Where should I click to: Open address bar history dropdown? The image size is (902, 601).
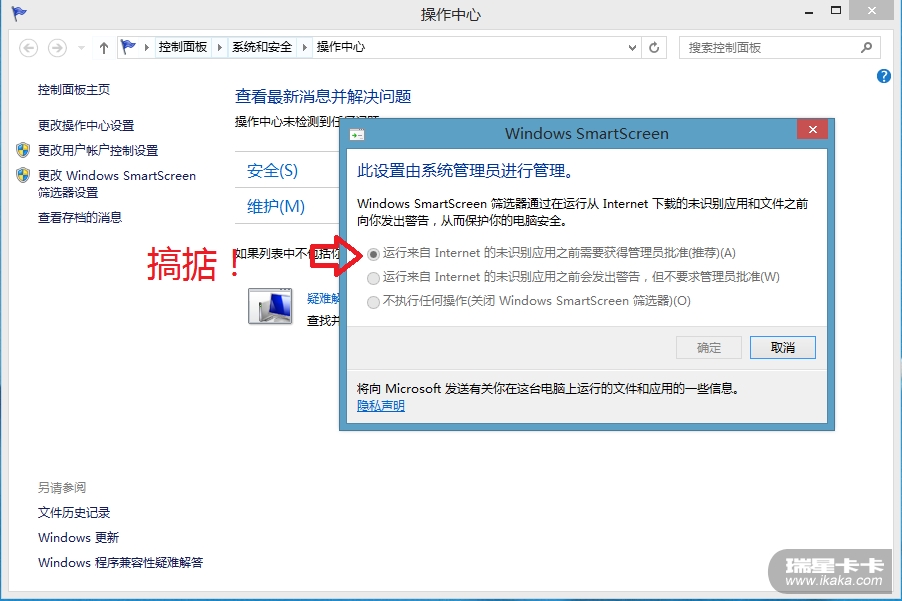point(632,48)
